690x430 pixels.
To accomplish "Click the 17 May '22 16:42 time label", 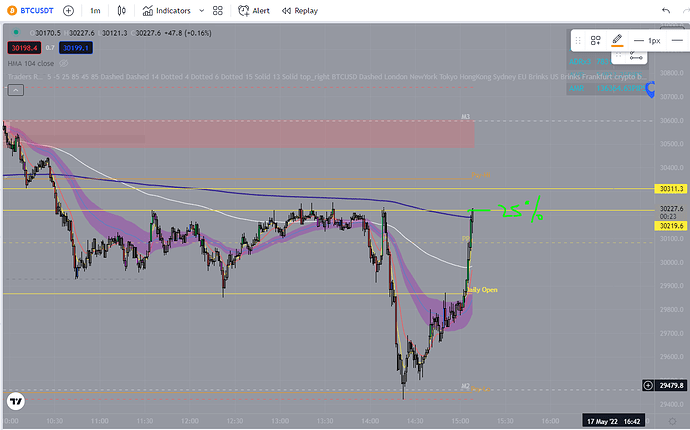I will [x=613, y=422].
